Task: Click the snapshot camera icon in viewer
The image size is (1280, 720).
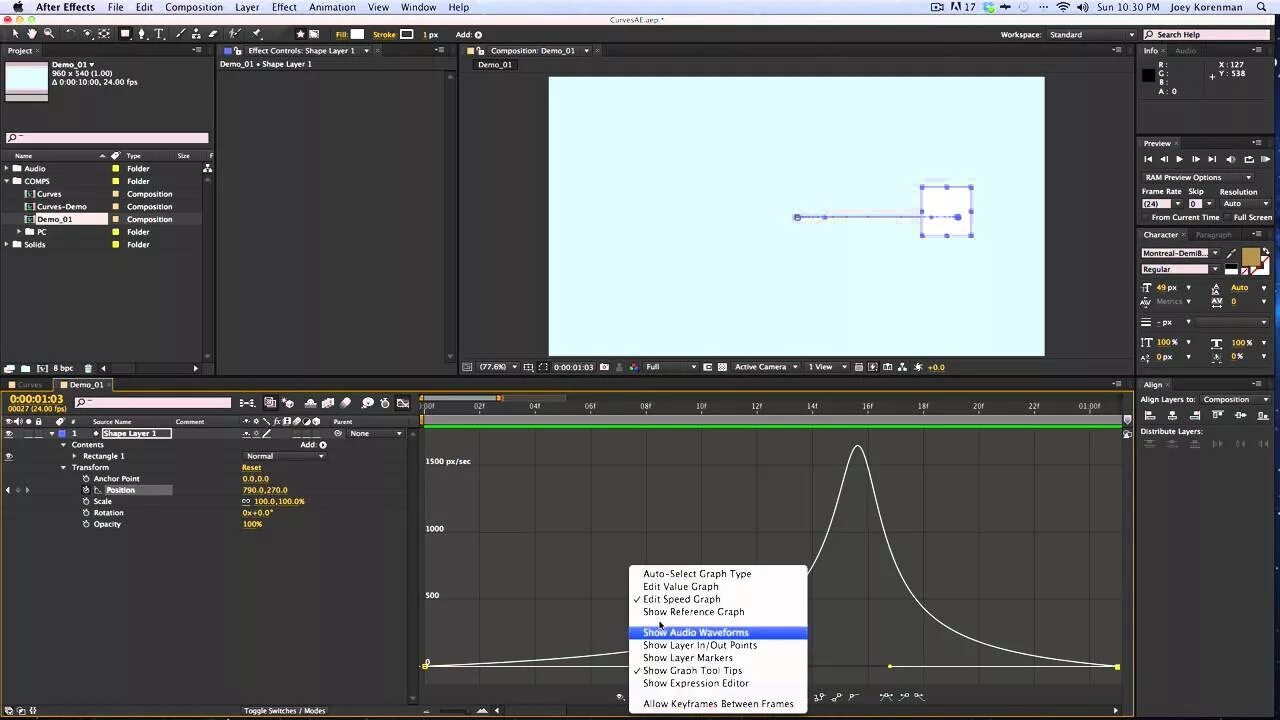Action: click(x=603, y=367)
